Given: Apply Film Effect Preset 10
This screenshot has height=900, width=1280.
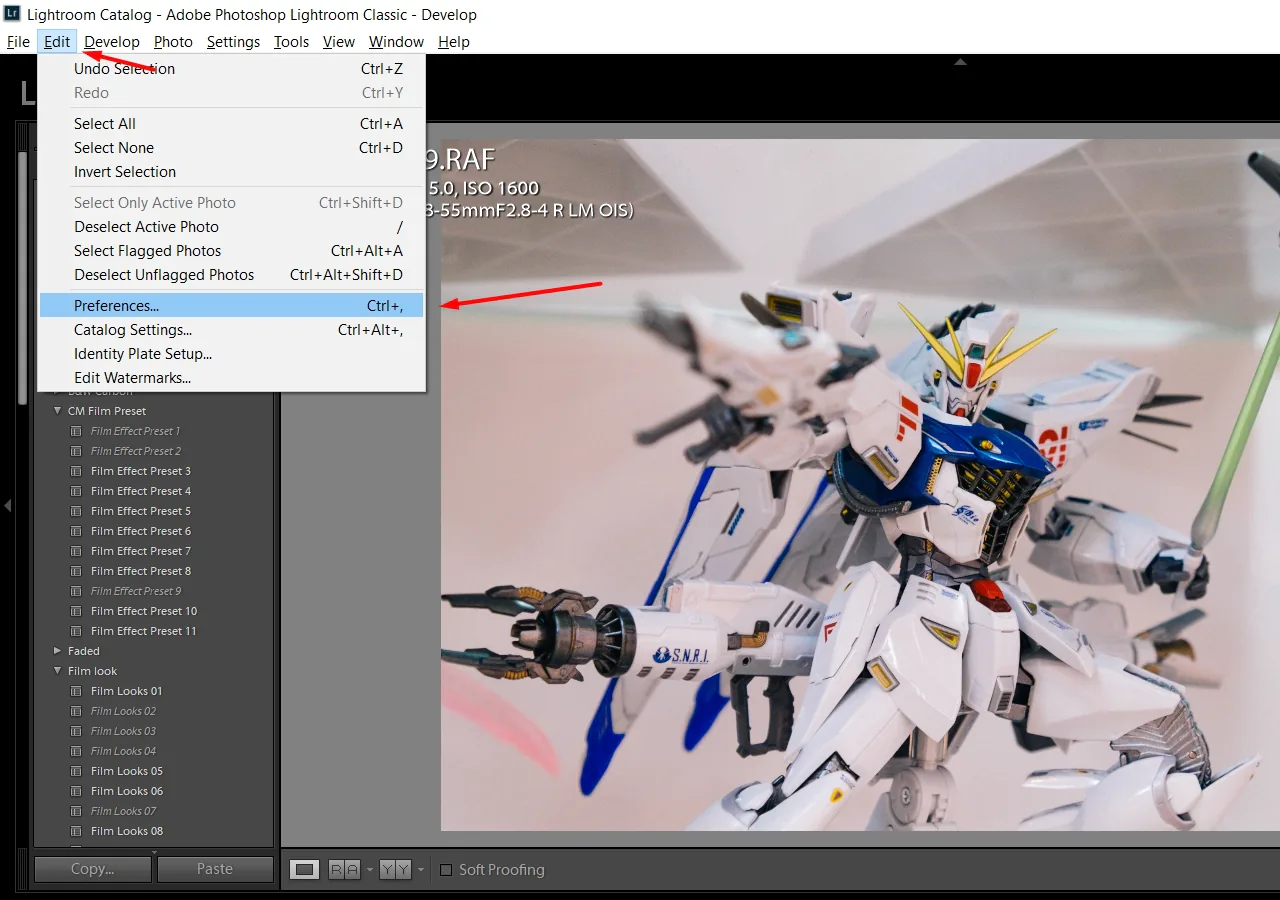Looking at the screenshot, I should click(144, 611).
